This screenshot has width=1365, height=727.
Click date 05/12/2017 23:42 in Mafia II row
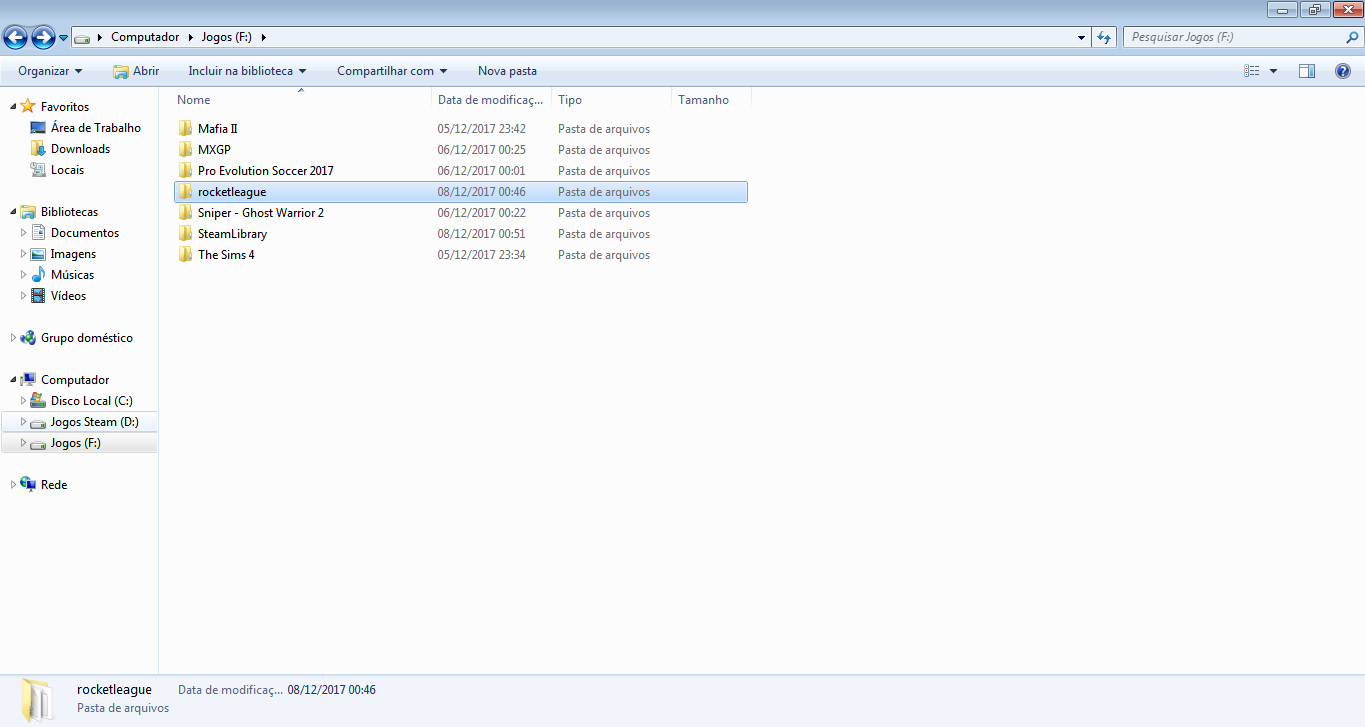[481, 129]
